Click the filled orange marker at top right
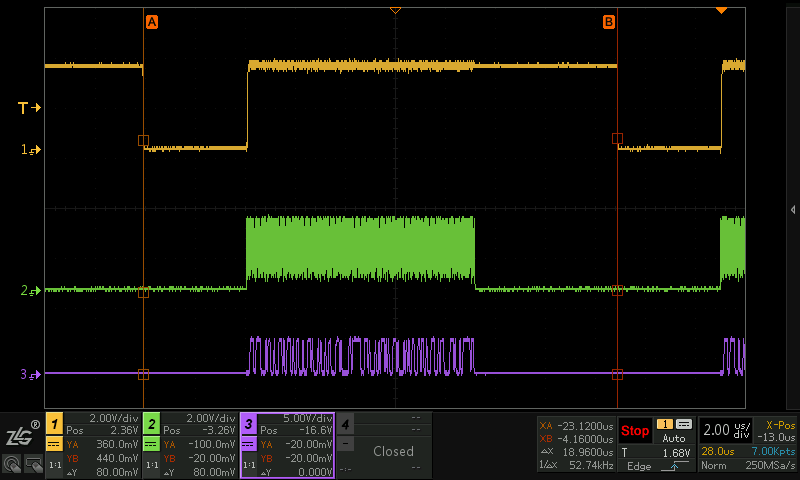The image size is (800, 480). (721, 10)
